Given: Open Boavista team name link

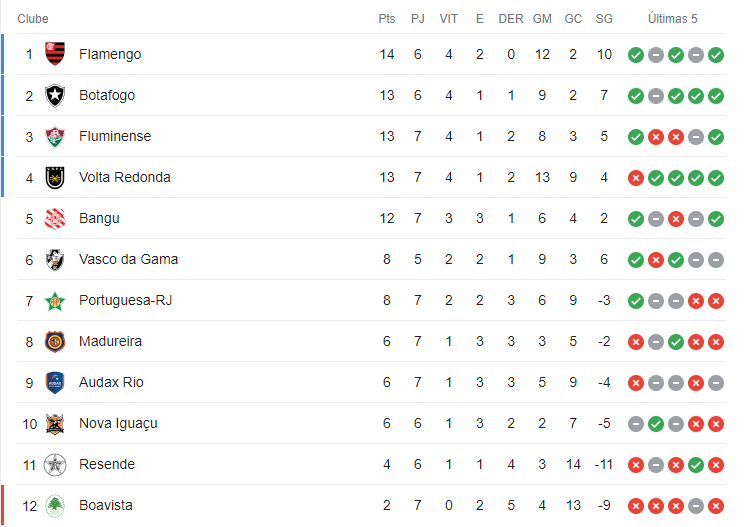Looking at the screenshot, I should (x=106, y=505).
